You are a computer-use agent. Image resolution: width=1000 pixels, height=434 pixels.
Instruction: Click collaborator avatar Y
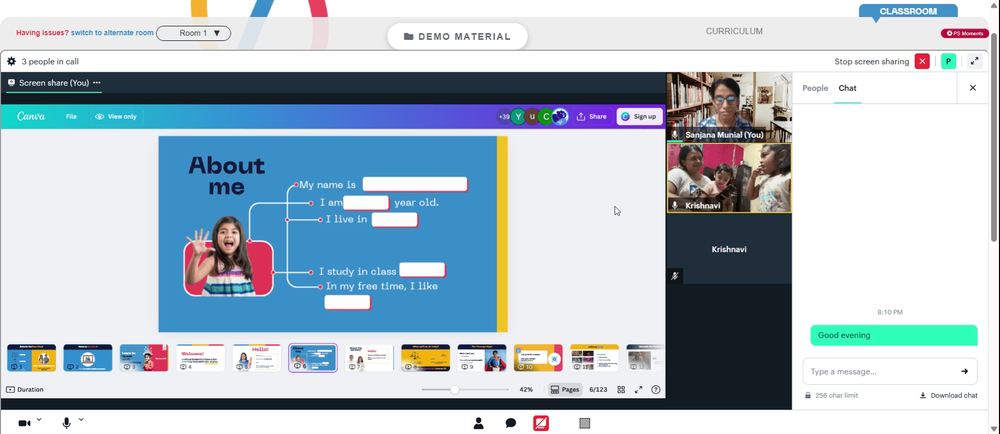518,117
